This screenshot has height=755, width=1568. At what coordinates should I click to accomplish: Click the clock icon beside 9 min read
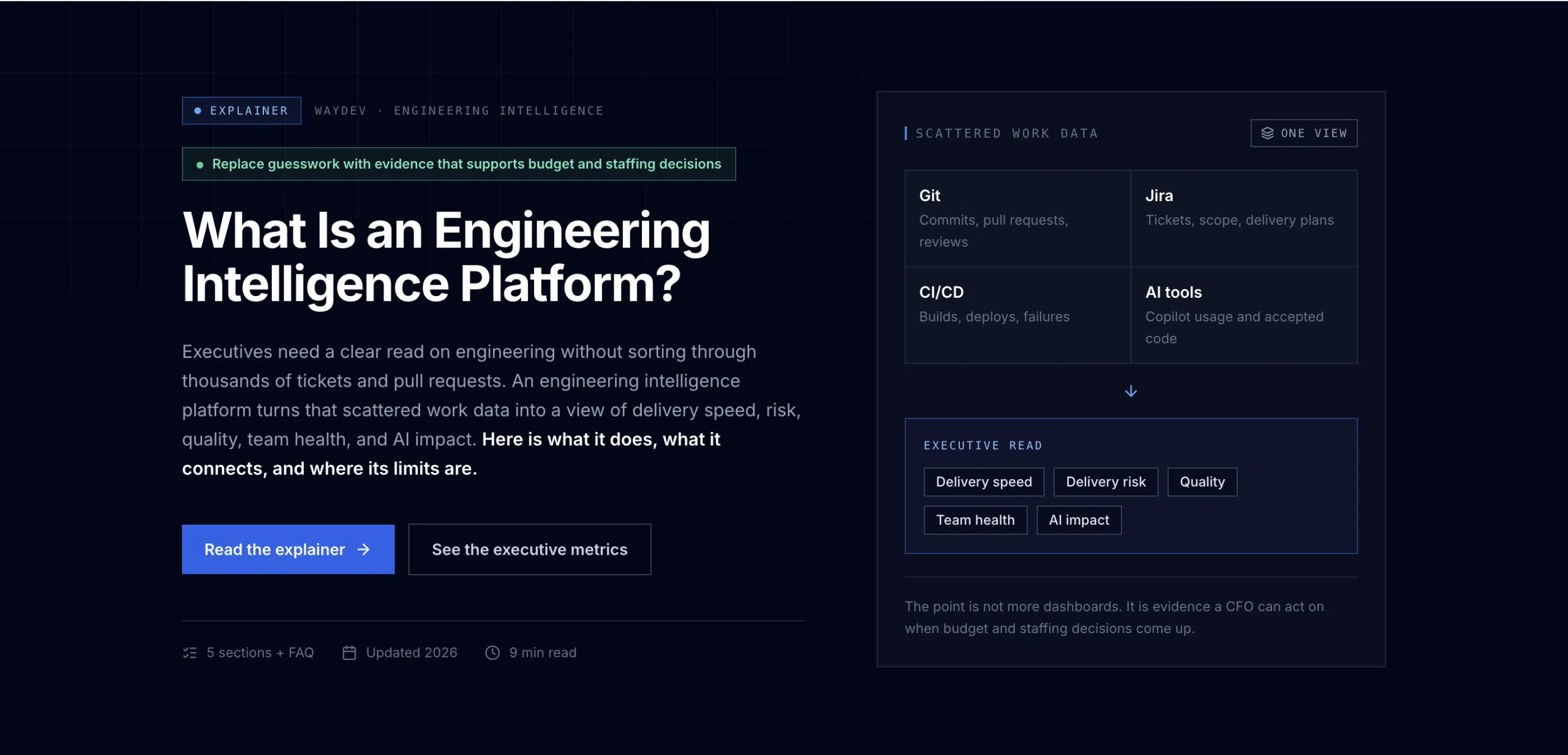492,653
